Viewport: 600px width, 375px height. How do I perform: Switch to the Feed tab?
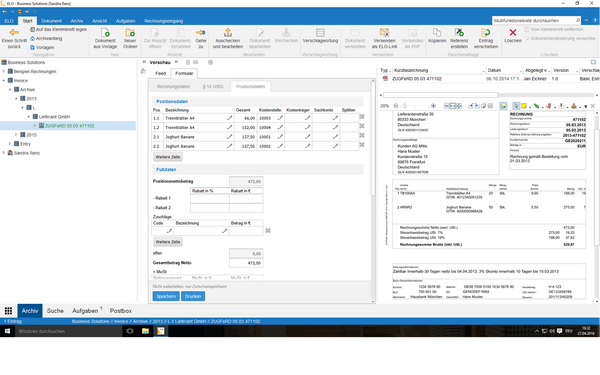[160, 73]
